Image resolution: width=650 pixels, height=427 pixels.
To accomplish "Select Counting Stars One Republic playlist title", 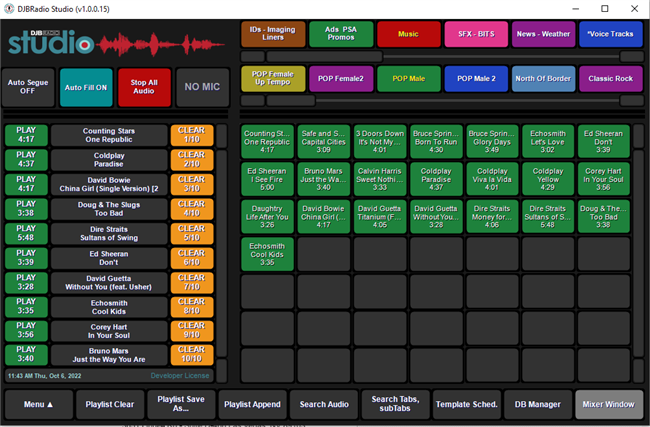I will [x=109, y=135].
